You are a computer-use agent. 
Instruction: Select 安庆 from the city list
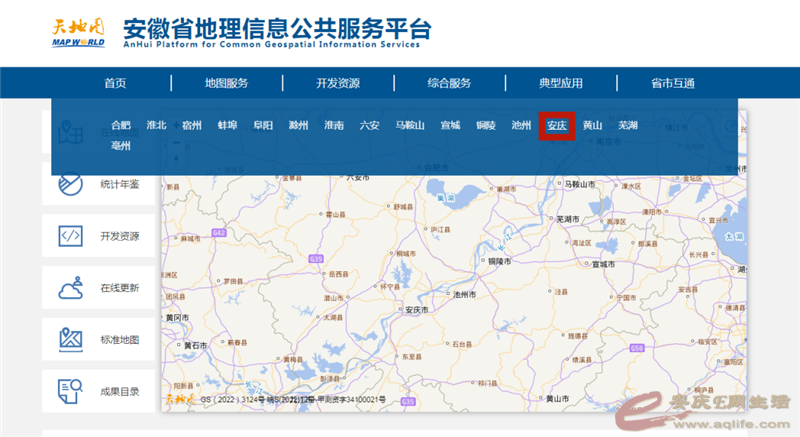tap(556, 126)
